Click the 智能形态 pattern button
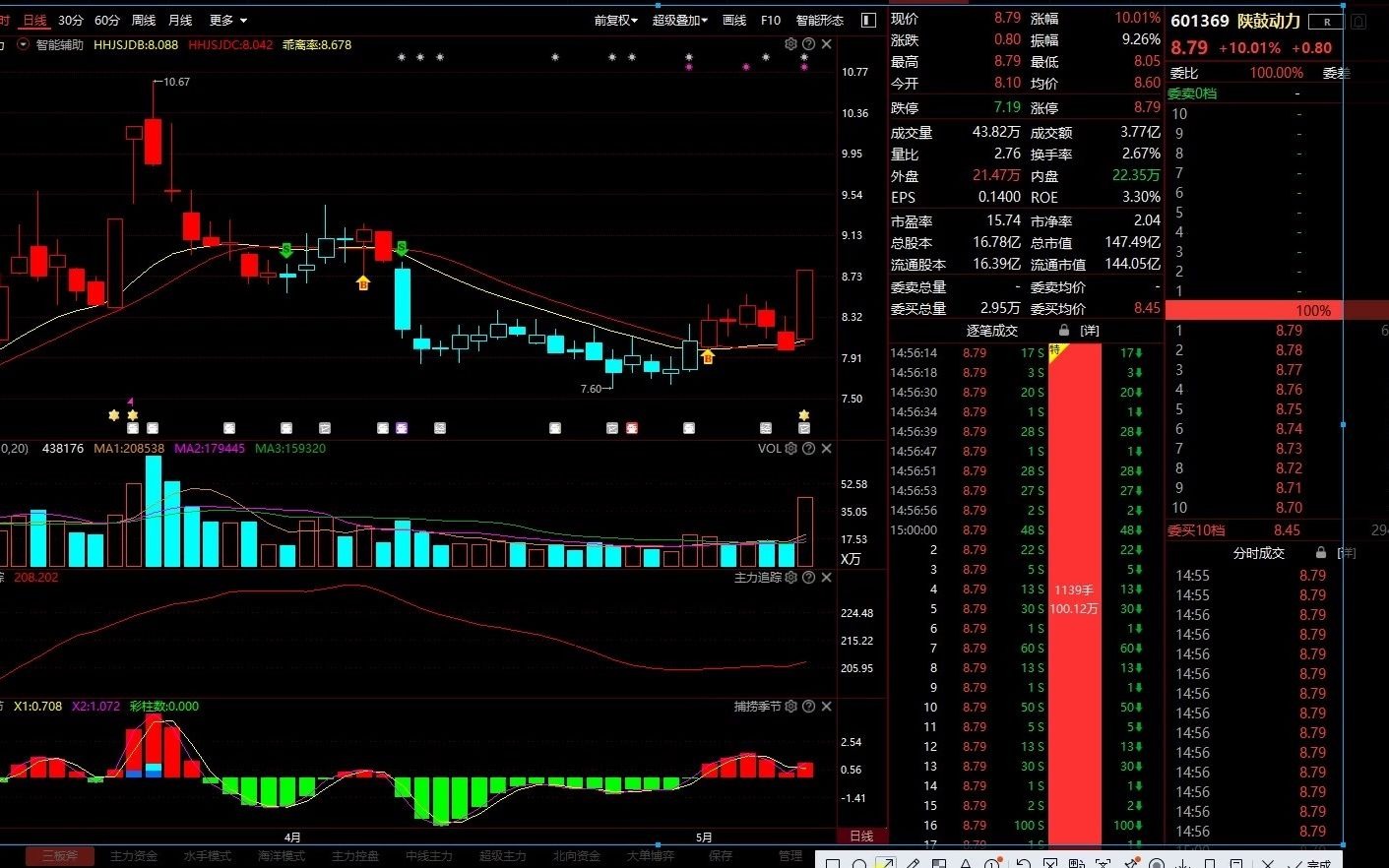This screenshot has height=868, width=1389. tap(820, 20)
